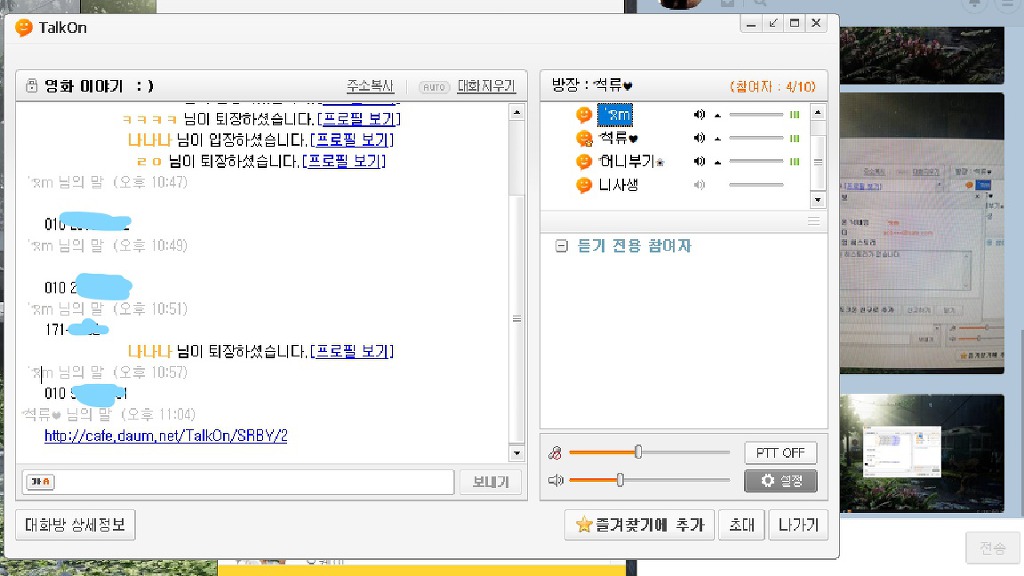Expand volume arrow for 허니부기
This screenshot has width=1024, height=576.
tap(718, 161)
